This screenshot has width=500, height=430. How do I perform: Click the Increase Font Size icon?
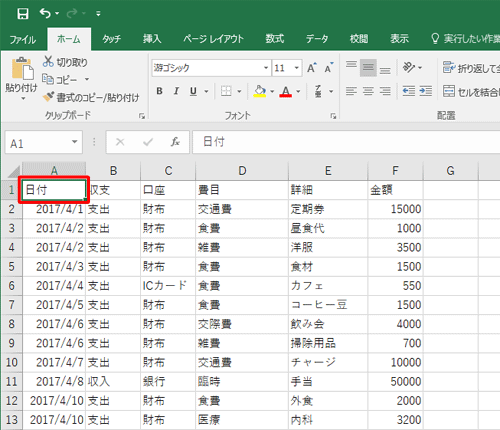point(312,68)
